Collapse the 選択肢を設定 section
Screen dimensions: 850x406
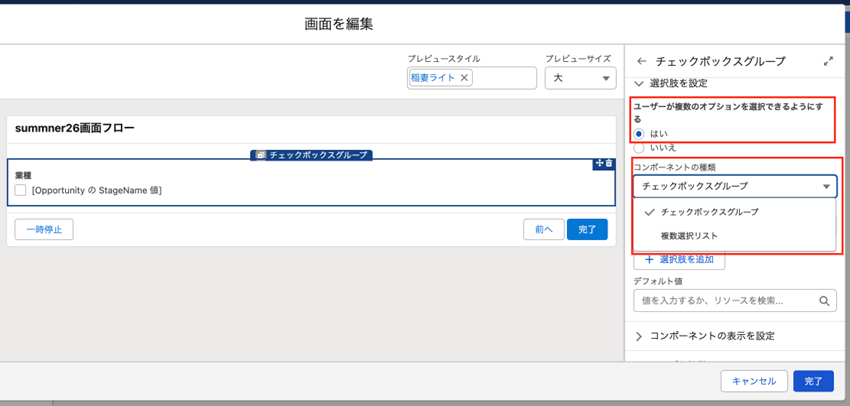coord(640,83)
